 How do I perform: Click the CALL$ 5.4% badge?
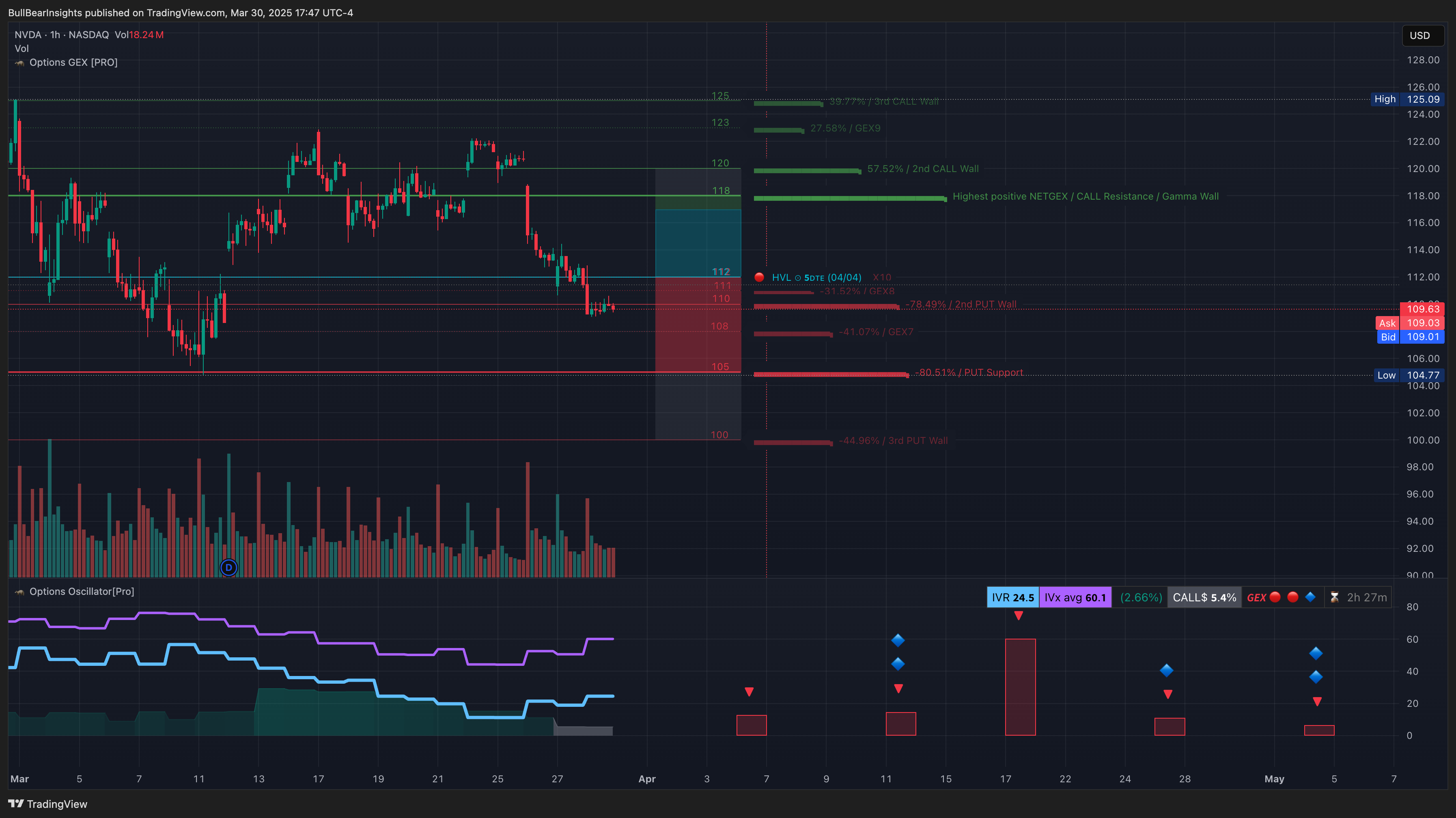click(1204, 598)
